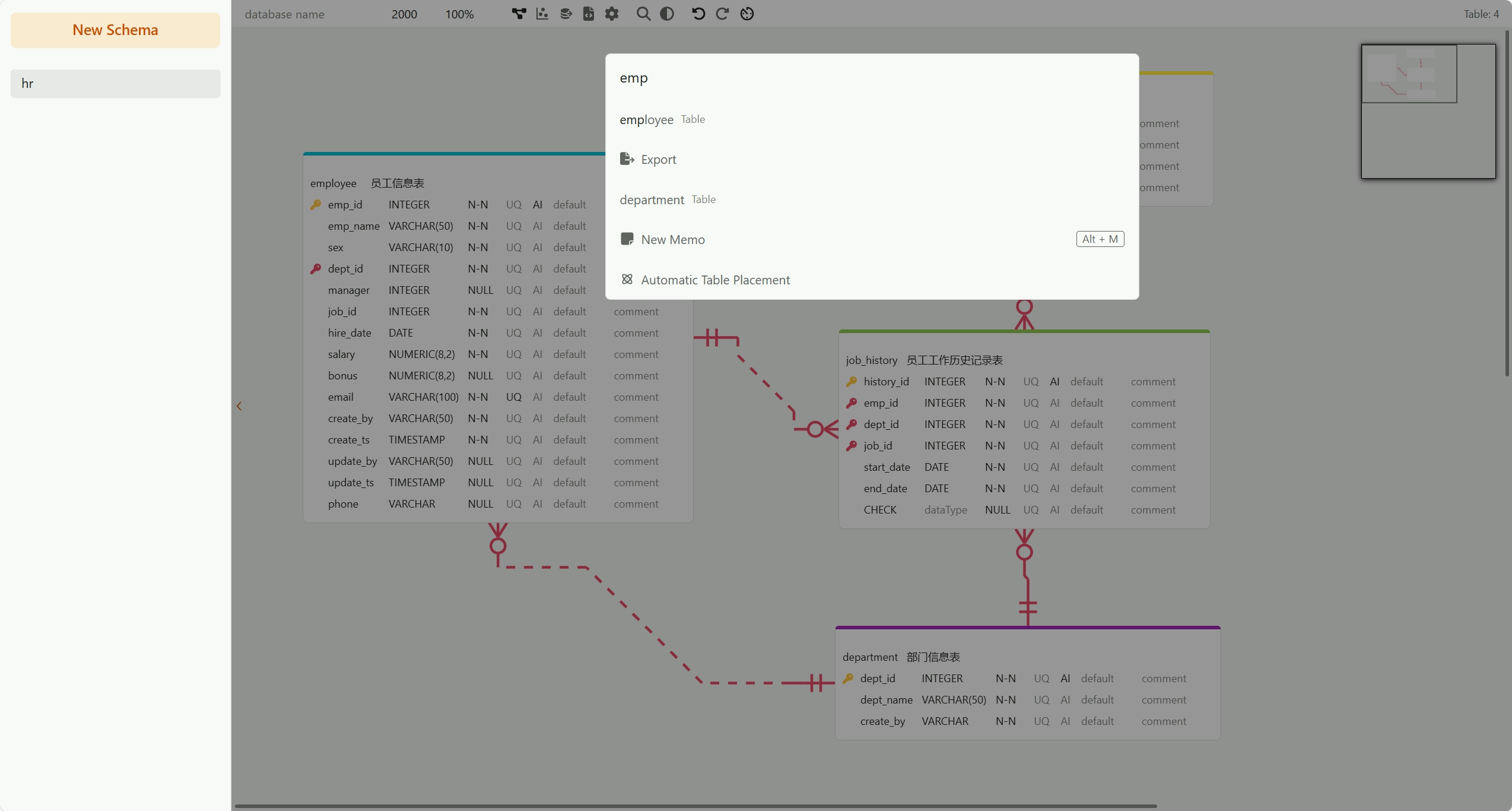
Task: Click the code file generator icon
Action: pos(589,14)
